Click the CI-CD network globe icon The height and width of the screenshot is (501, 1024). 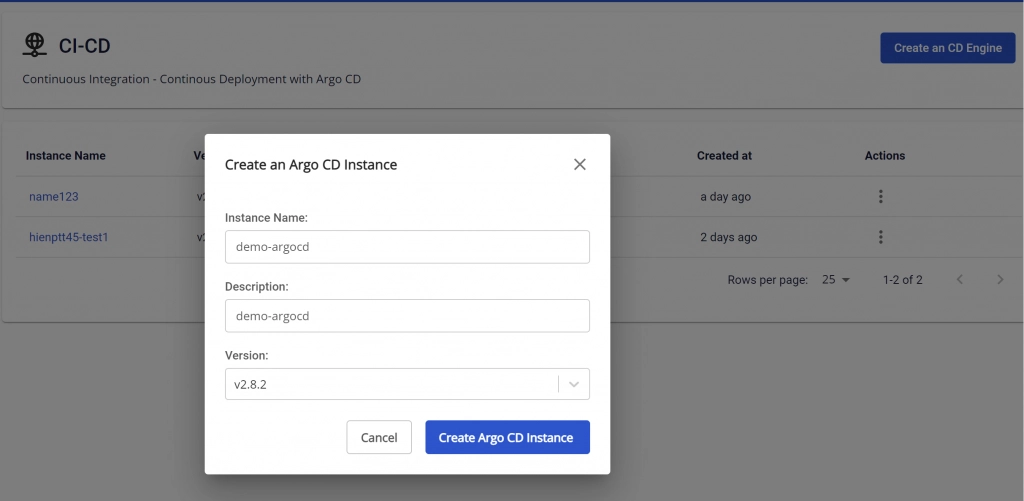pyautogui.click(x=35, y=44)
